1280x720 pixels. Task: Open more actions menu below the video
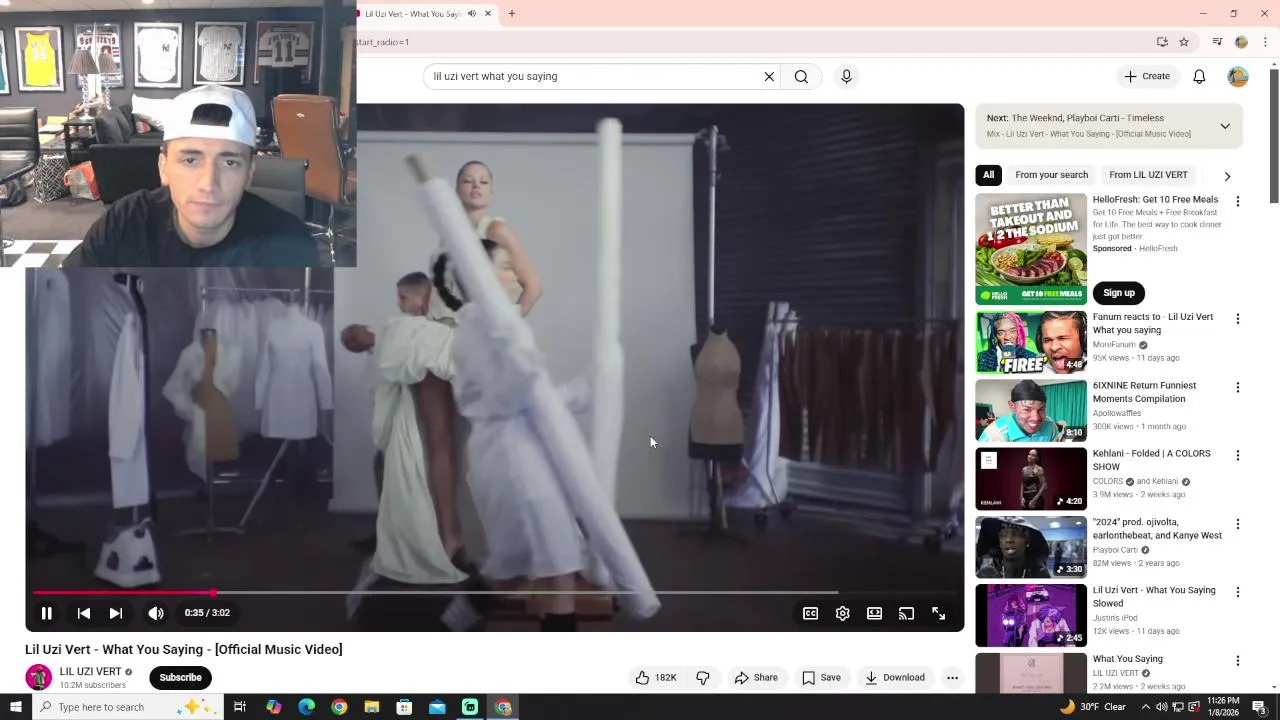click(952, 678)
